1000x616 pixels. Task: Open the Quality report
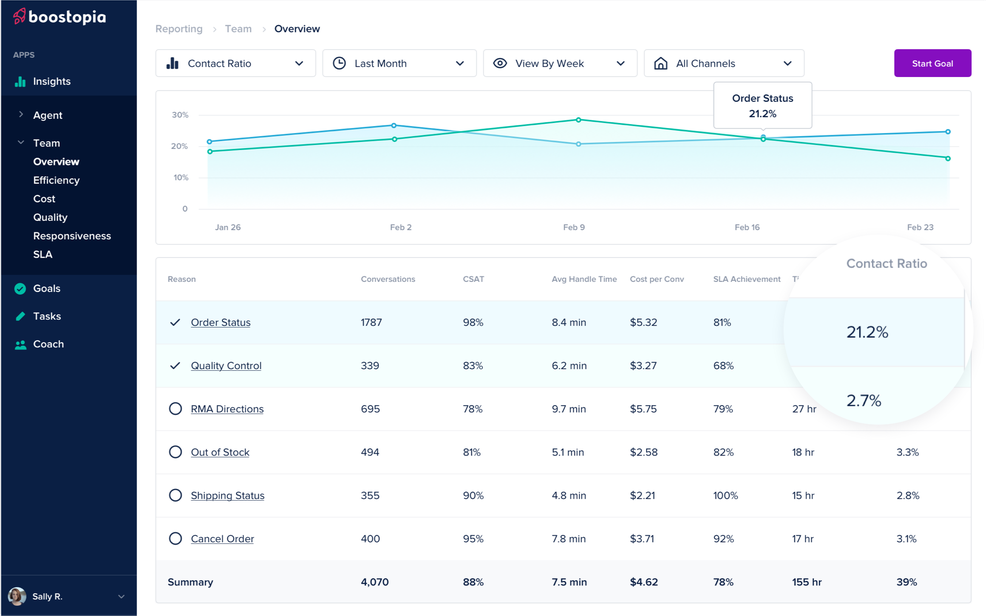[50, 217]
